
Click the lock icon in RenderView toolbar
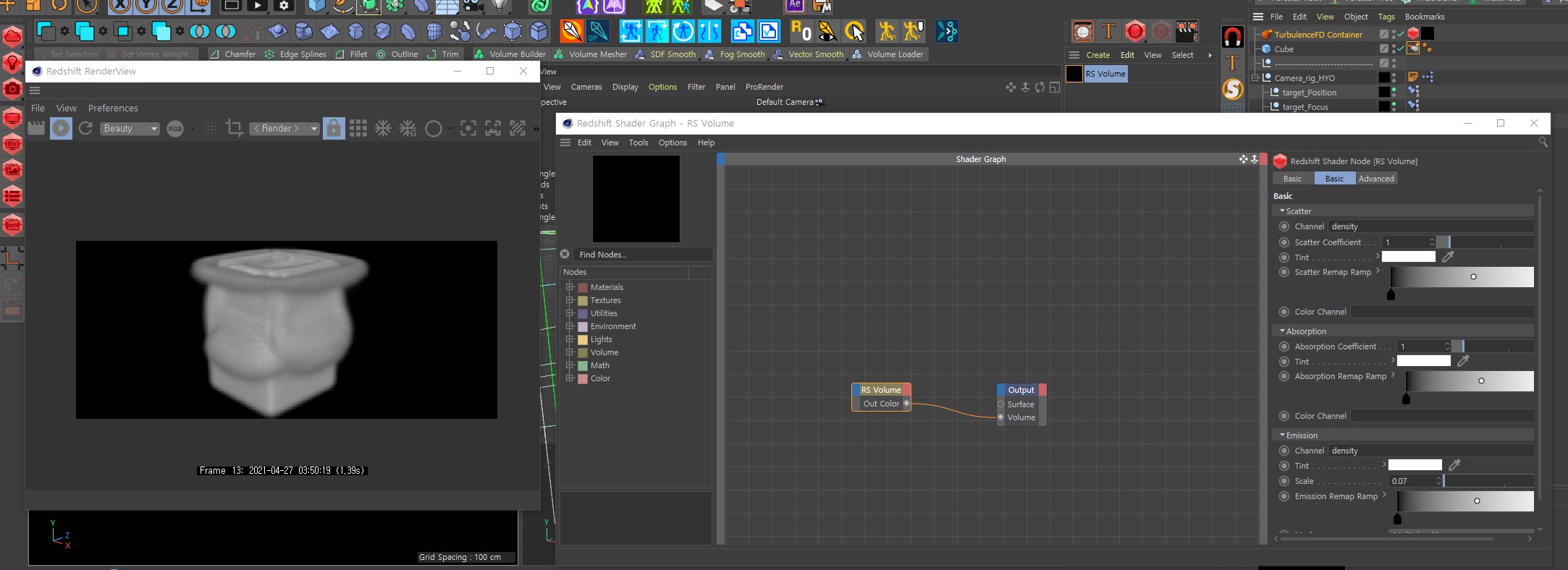click(x=333, y=128)
